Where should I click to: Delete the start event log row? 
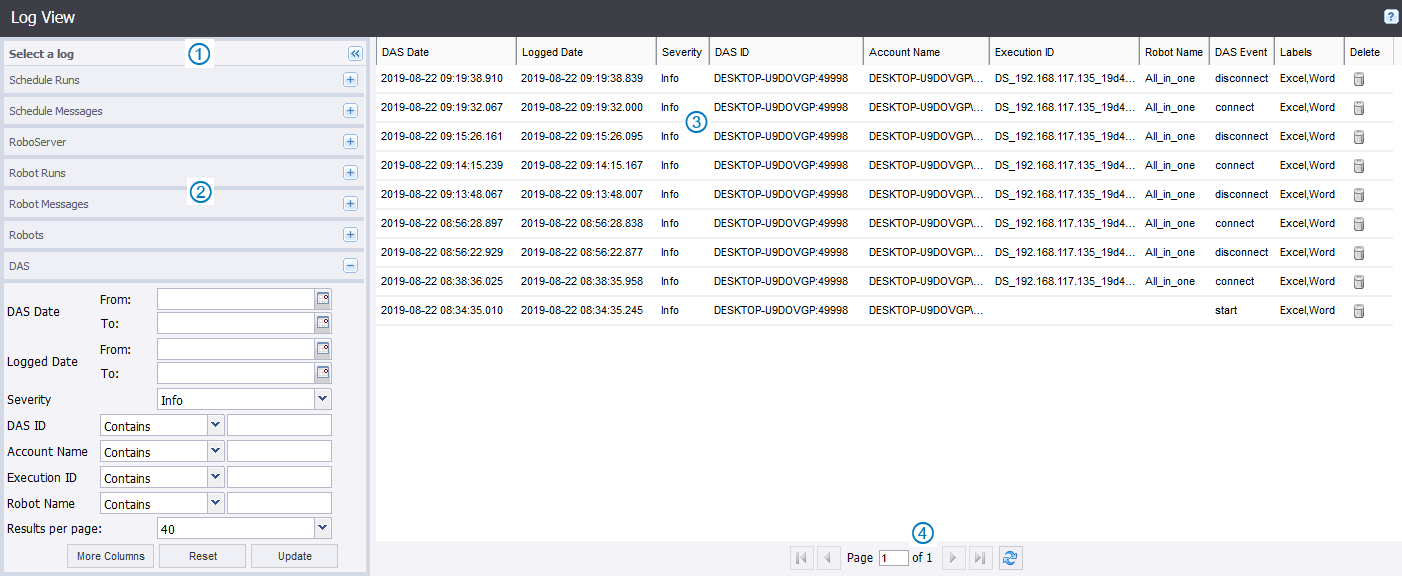(x=1358, y=311)
